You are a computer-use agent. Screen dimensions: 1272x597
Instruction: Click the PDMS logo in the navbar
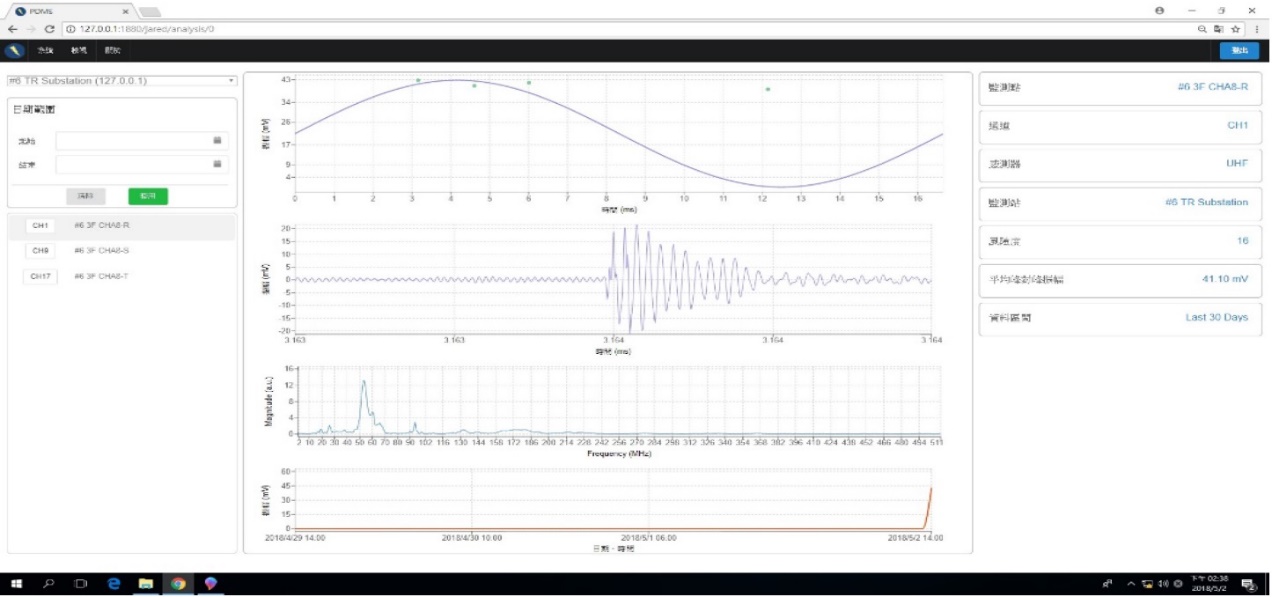click(x=14, y=50)
